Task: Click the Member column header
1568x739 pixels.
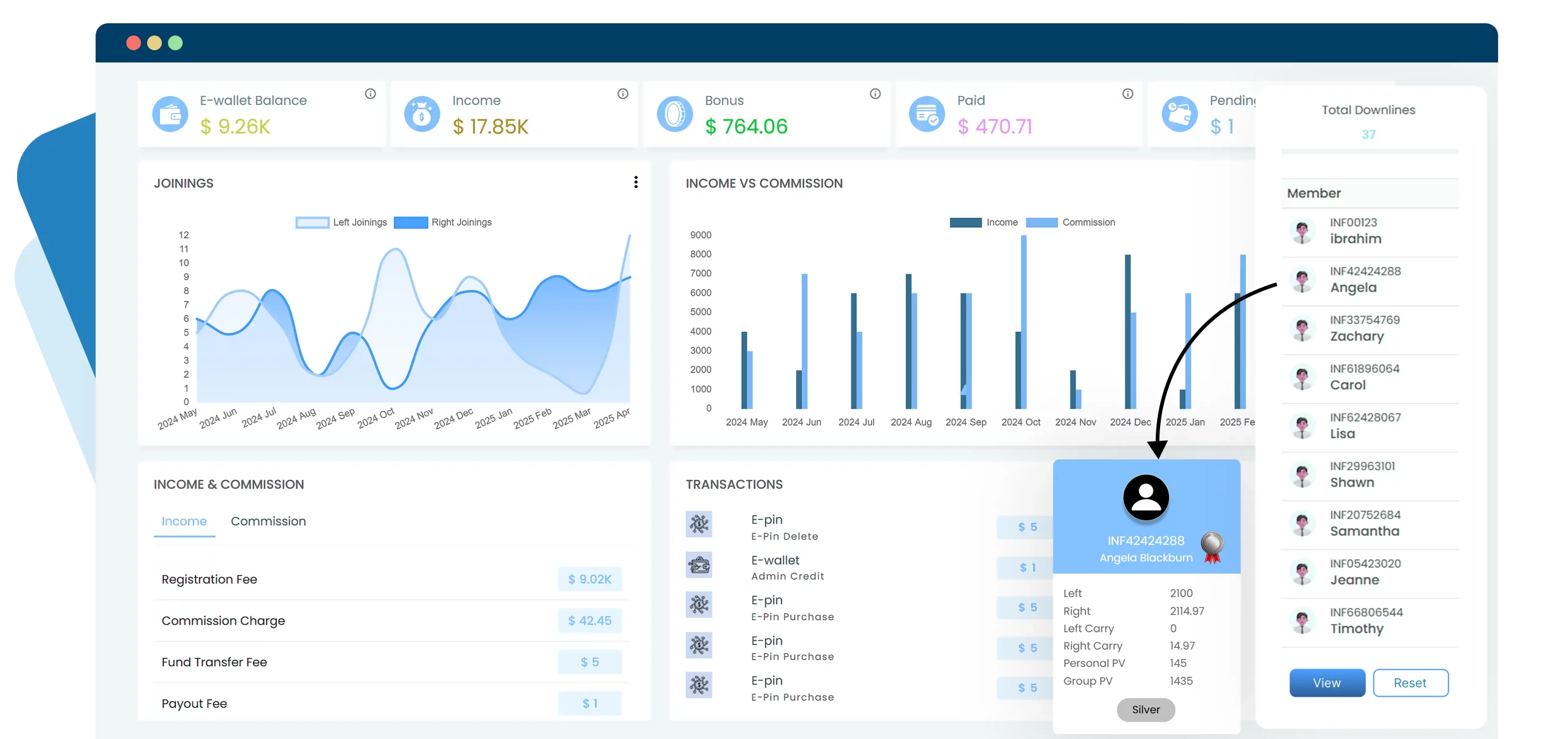Action: 1314,193
